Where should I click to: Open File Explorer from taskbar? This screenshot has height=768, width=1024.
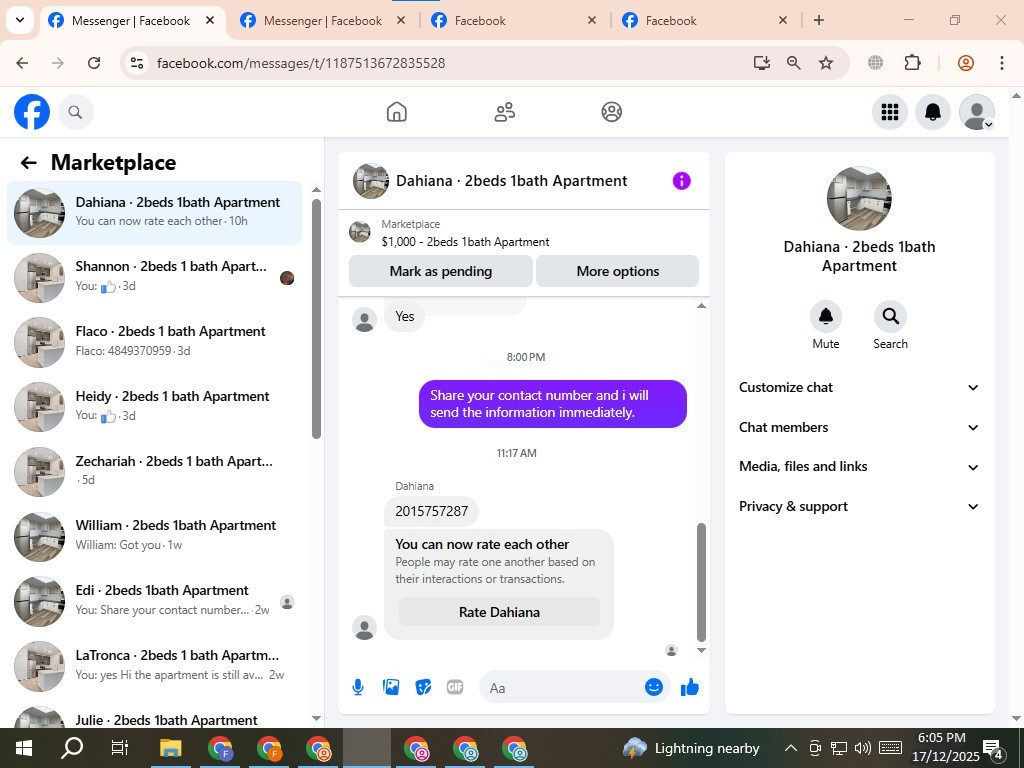pyautogui.click(x=171, y=748)
